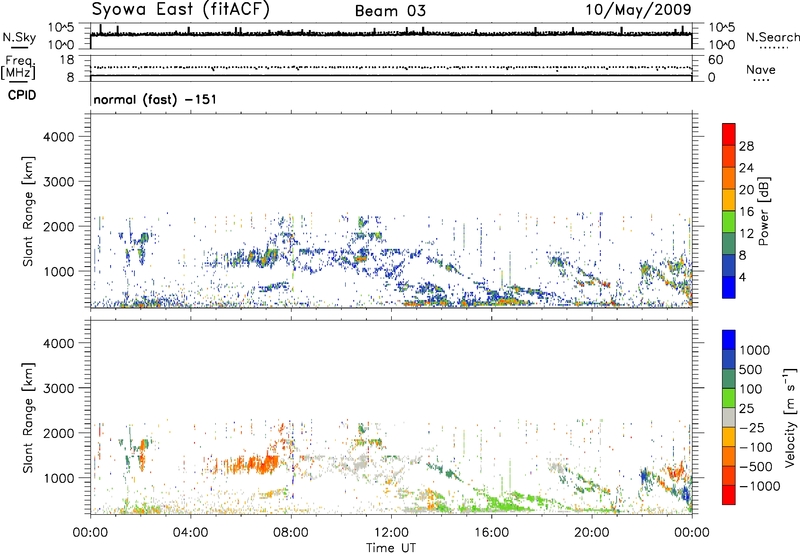This screenshot has width=800, height=554.
Task: Click the velocity panel's "Slant Range [km]" label
Action: click(28, 418)
